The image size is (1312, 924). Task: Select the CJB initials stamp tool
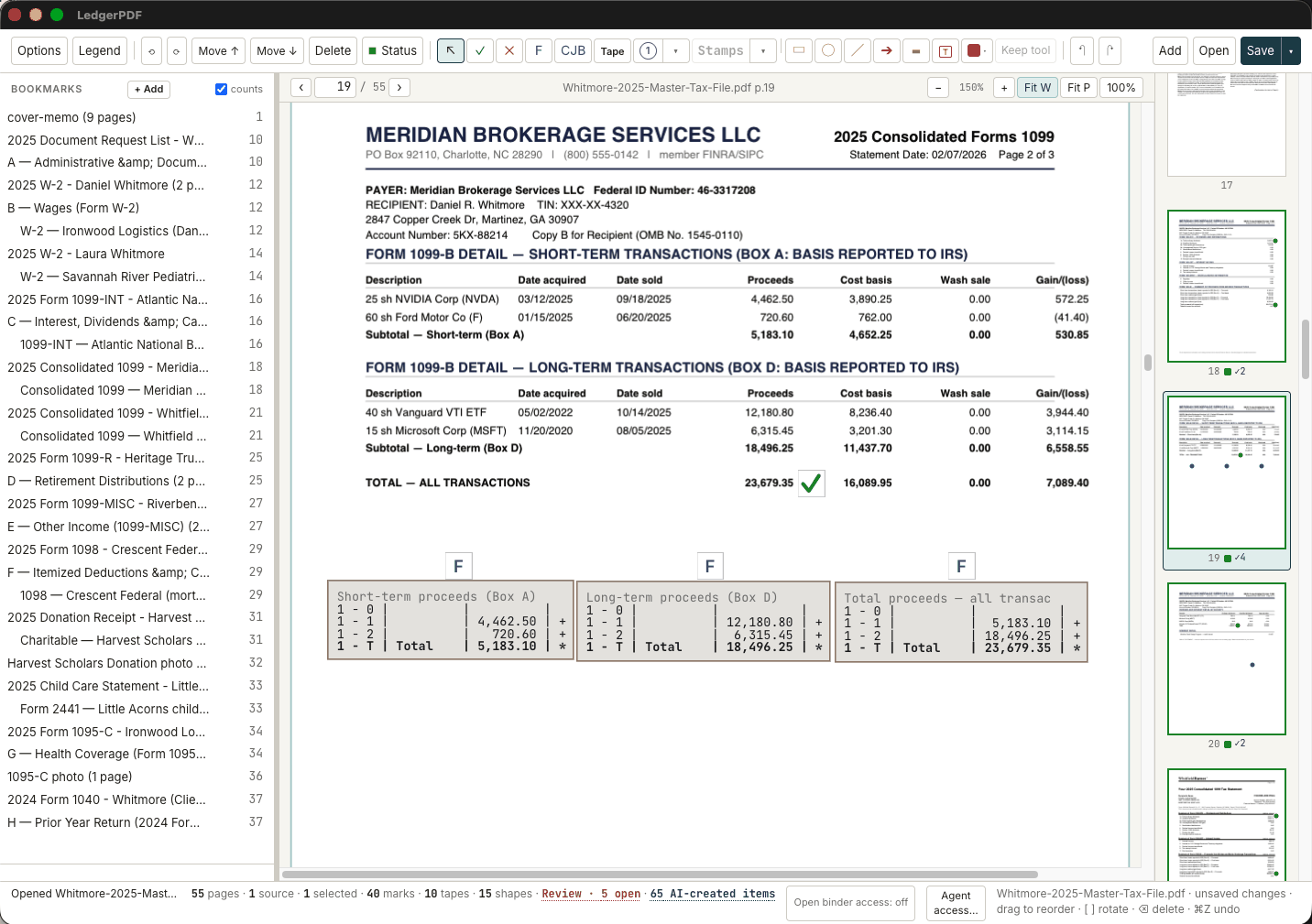click(x=574, y=50)
